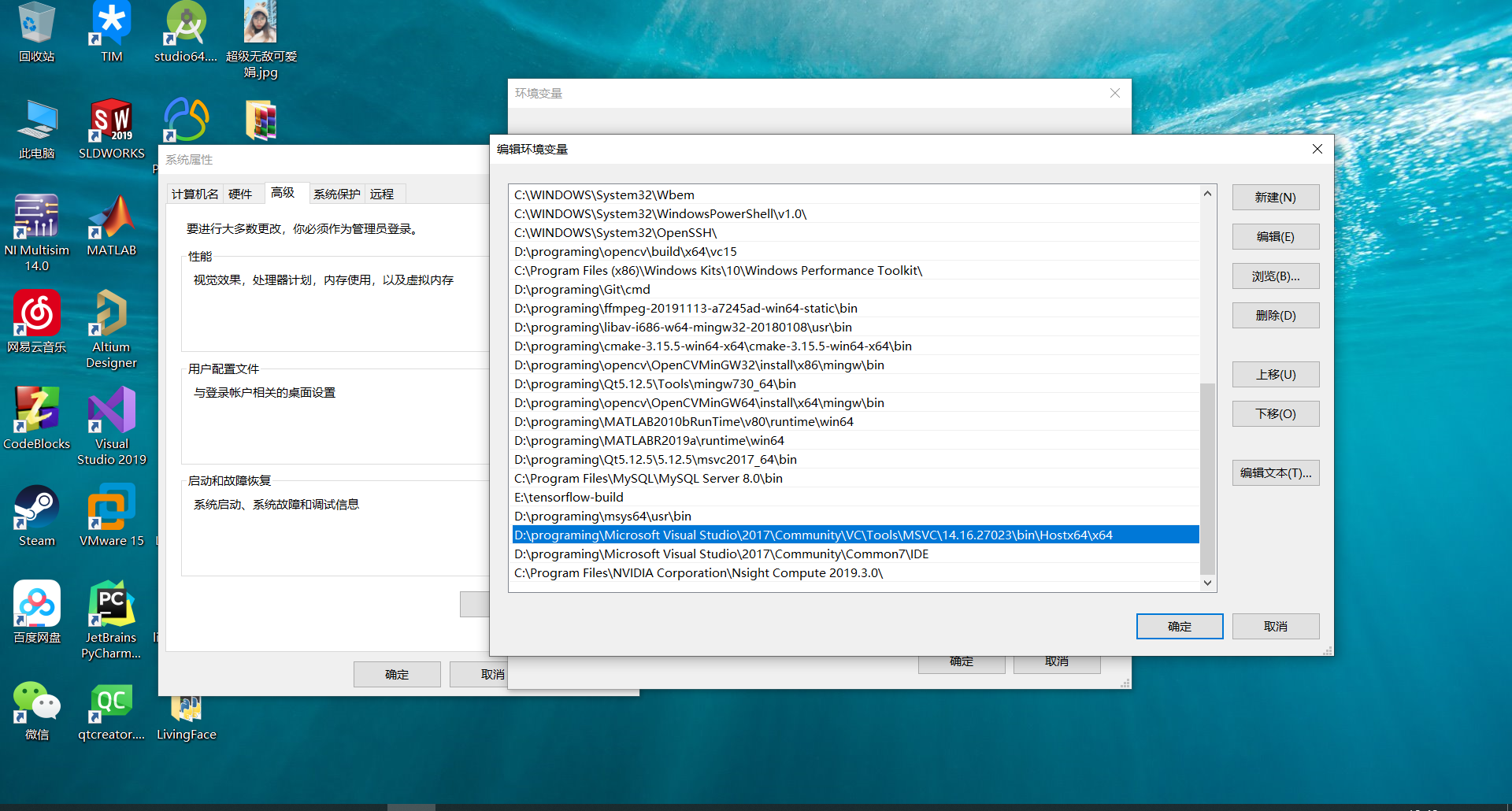Click the 编辑文本(T) button
The width and height of the screenshot is (1512, 811).
pyautogui.click(x=1275, y=472)
